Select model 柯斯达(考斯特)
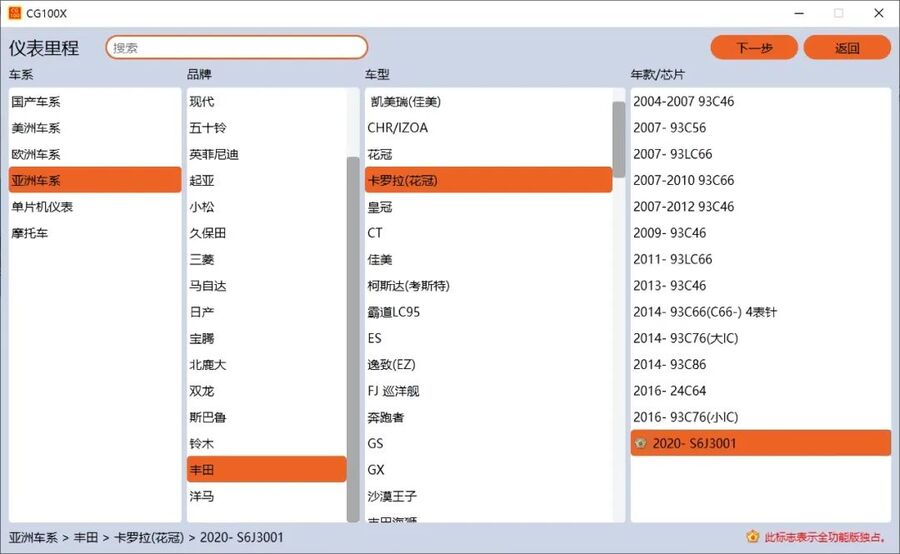Viewport: 900px width, 554px height. pos(488,286)
